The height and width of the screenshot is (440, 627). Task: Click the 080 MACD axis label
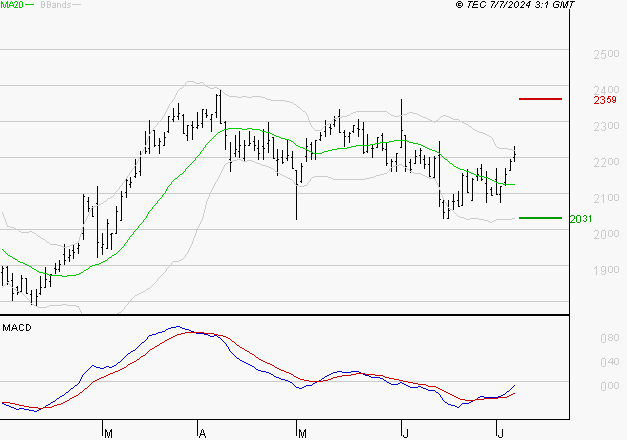click(610, 338)
